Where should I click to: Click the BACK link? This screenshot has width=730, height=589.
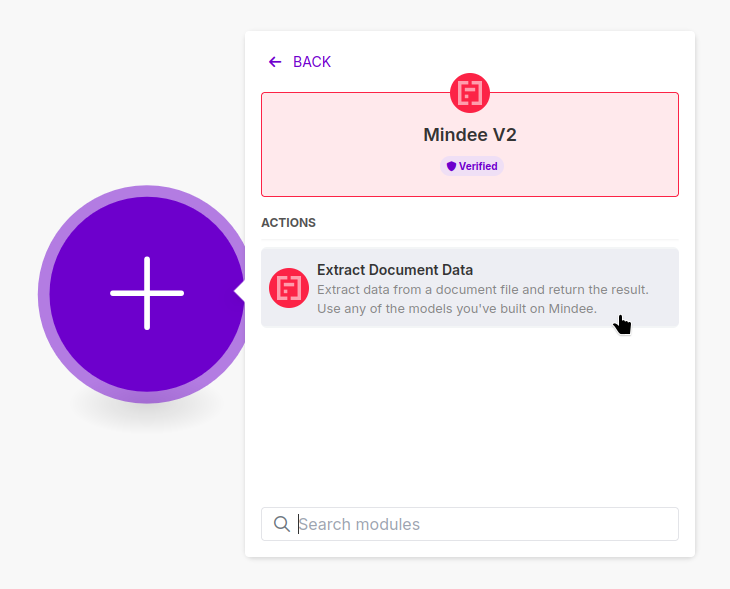click(300, 62)
